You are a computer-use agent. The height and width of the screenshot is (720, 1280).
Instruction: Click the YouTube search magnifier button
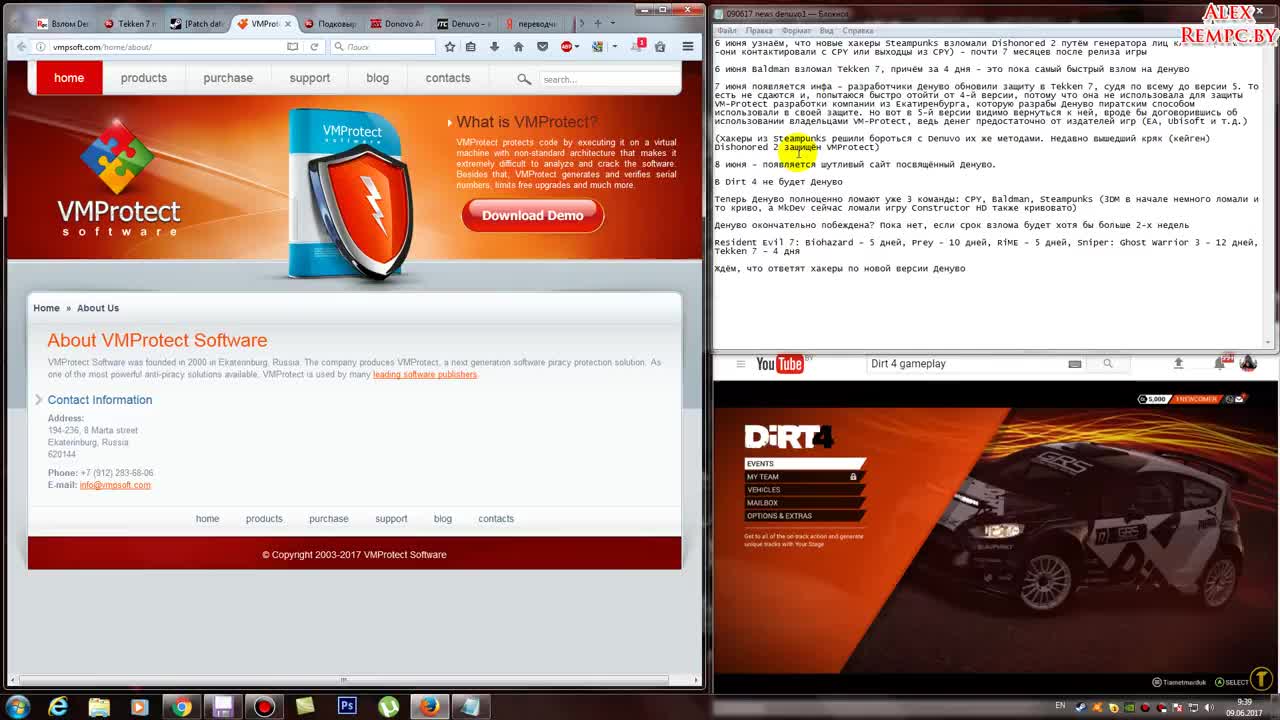pos(1107,364)
